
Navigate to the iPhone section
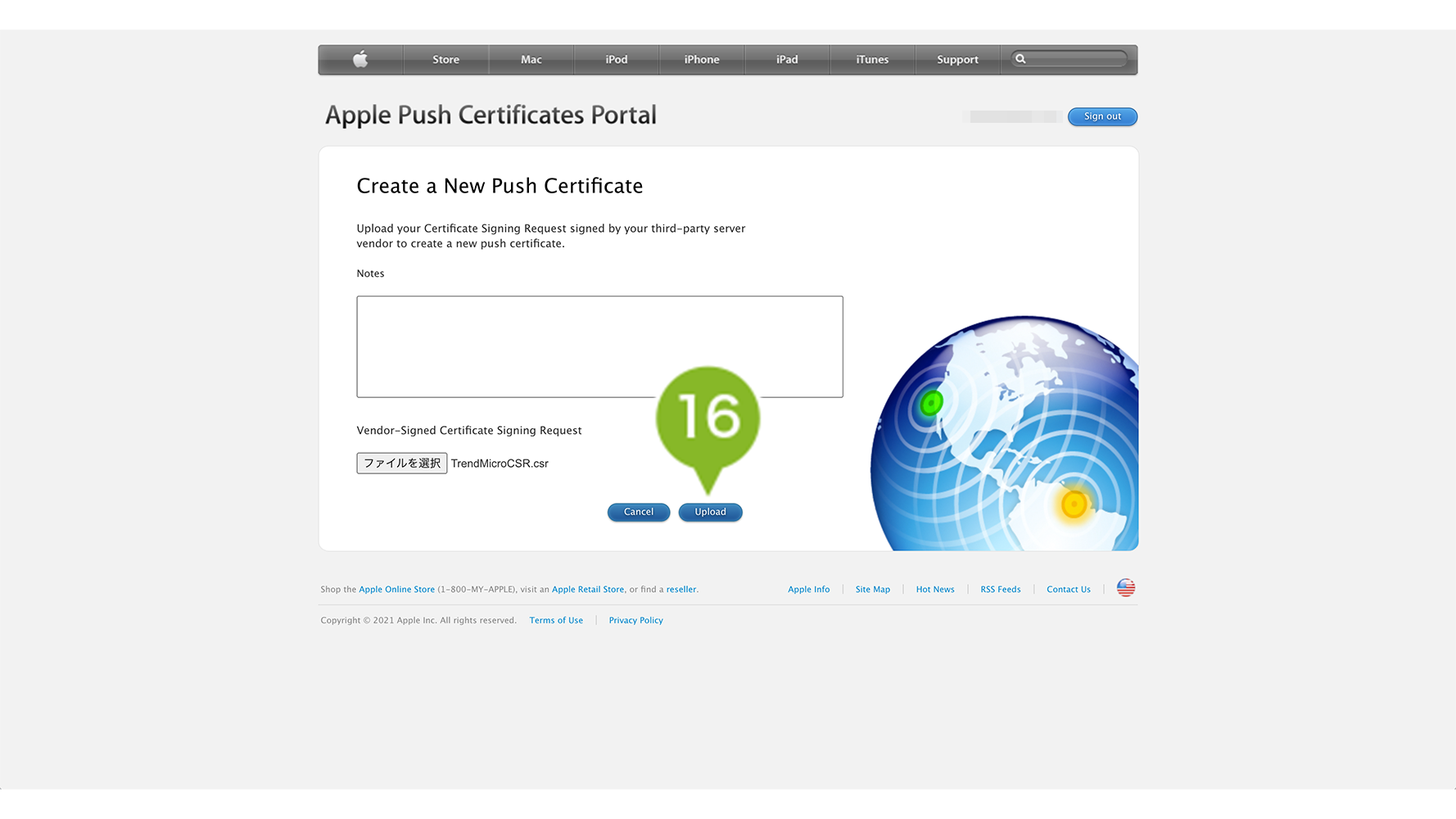(x=701, y=60)
